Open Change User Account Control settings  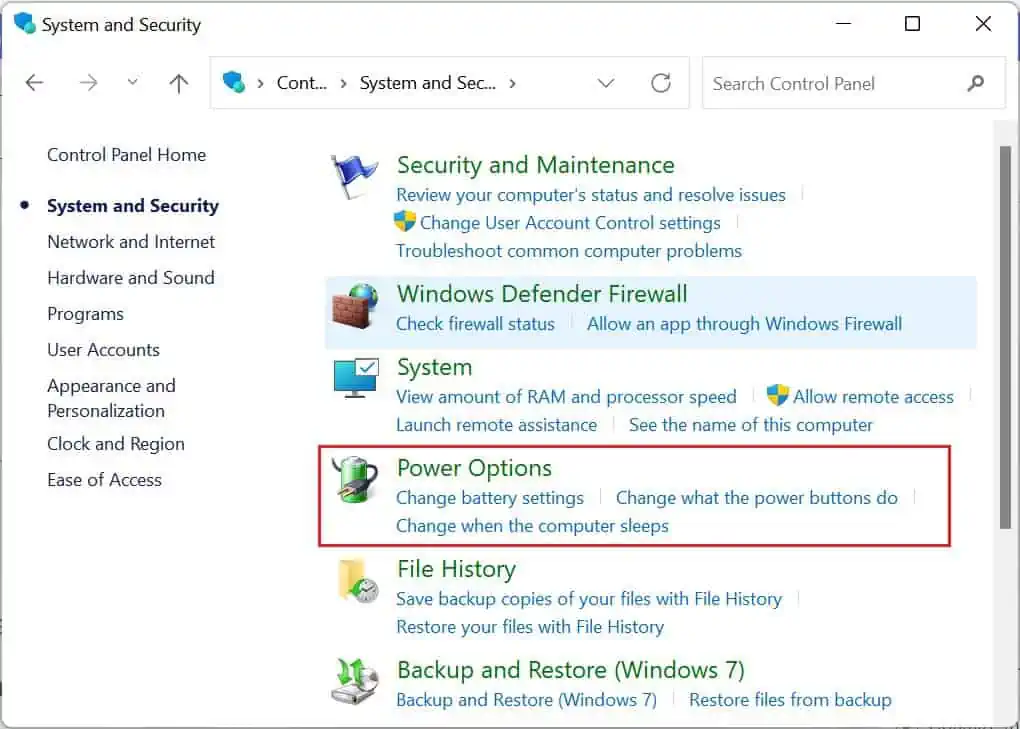[570, 222]
